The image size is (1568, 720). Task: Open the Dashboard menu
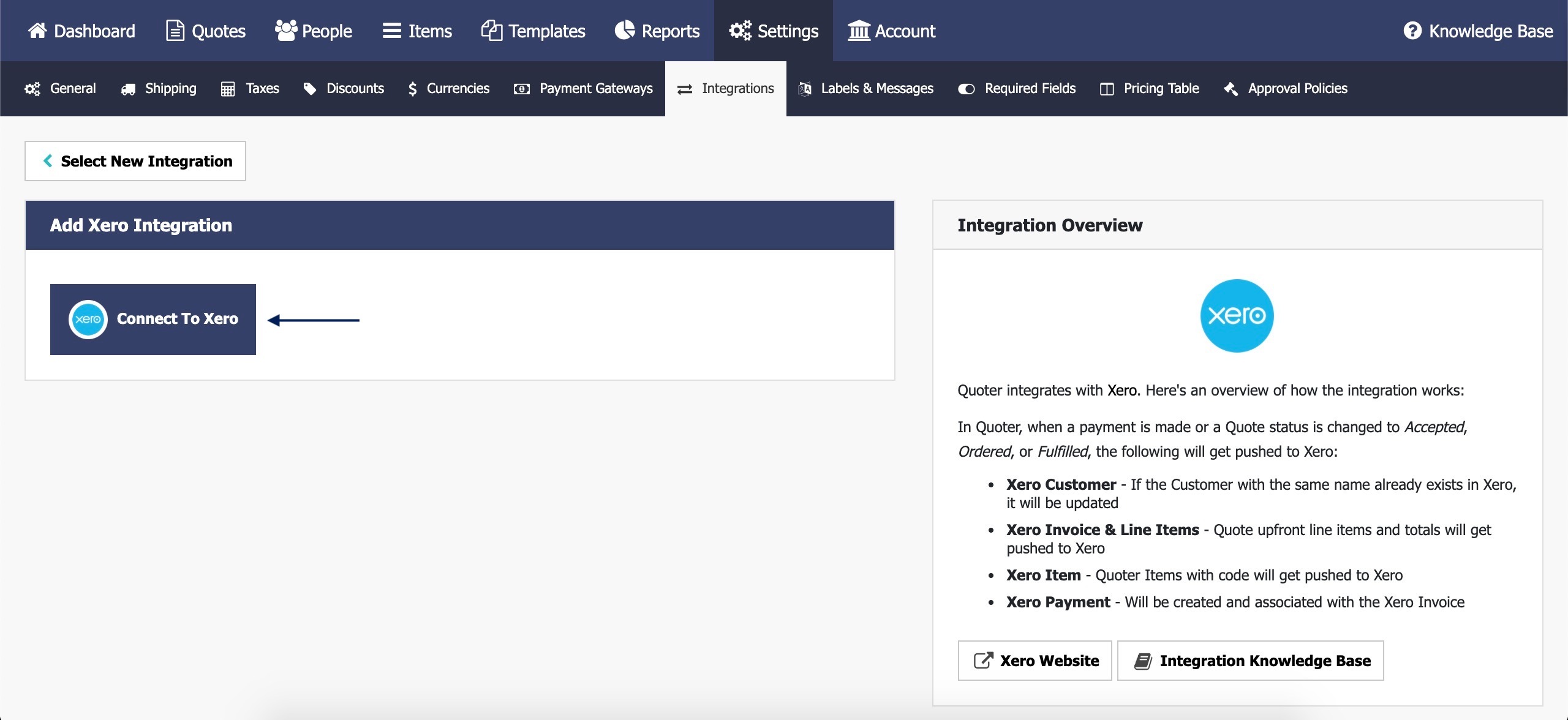(81, 31)
